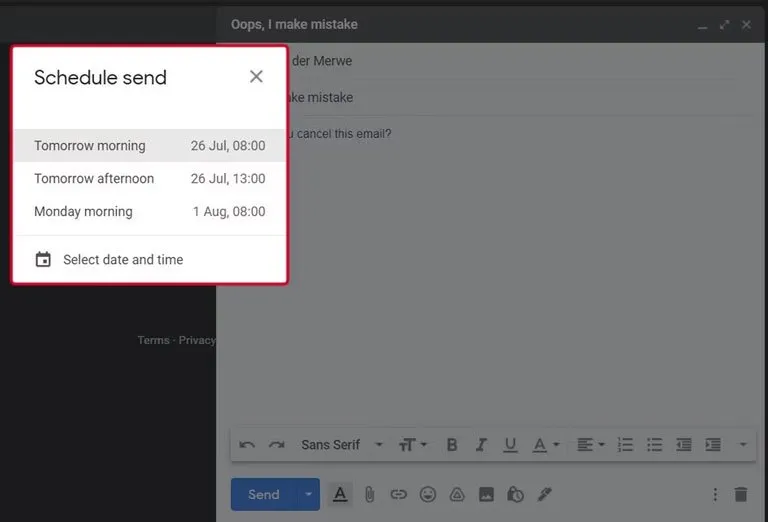The image size is (768, 522).
Task: Discard draft with trash icon
Action: (x=740, y=494)
